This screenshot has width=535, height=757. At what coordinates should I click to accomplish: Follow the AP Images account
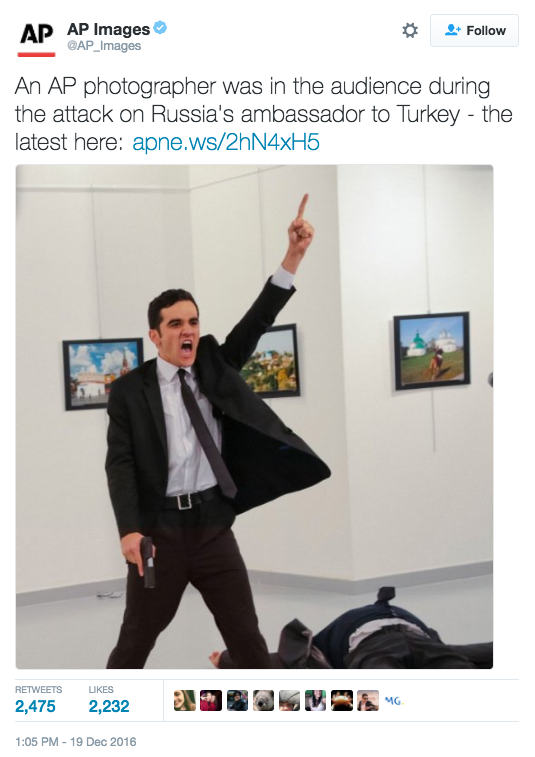(474, 30)
